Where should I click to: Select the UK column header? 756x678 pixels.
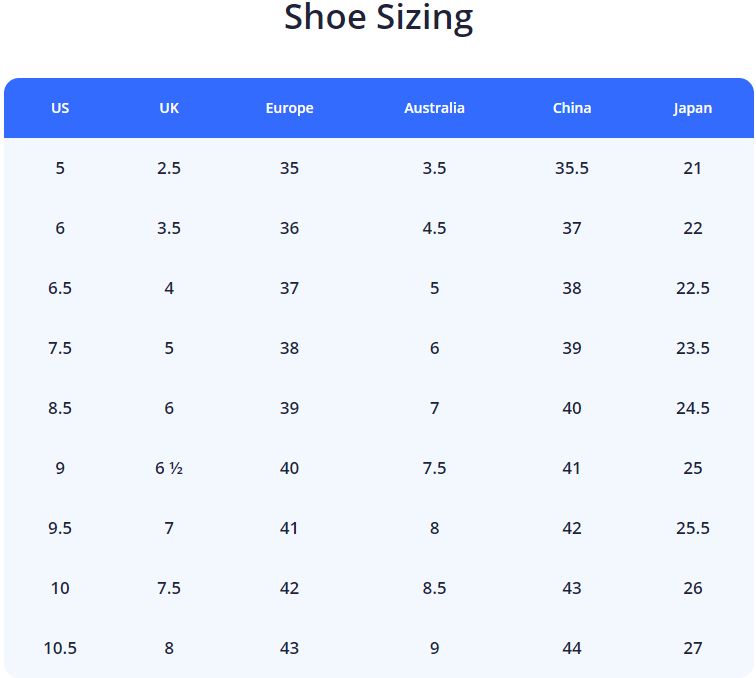(169, 108)
